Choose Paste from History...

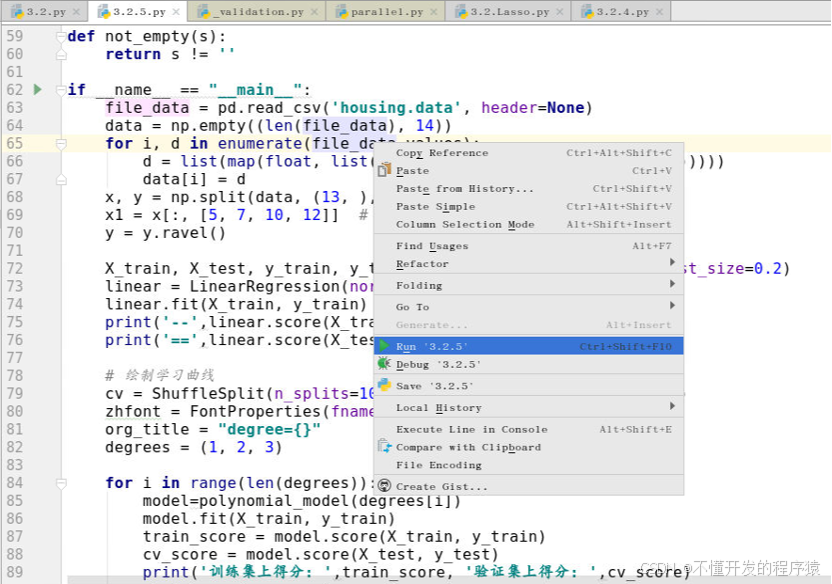[528, 189]
